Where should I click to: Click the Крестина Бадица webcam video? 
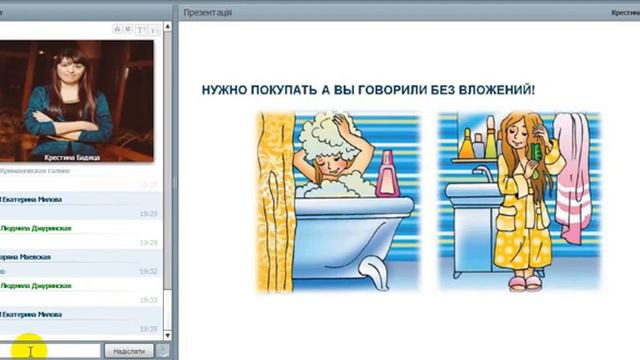tap(77, 101)
